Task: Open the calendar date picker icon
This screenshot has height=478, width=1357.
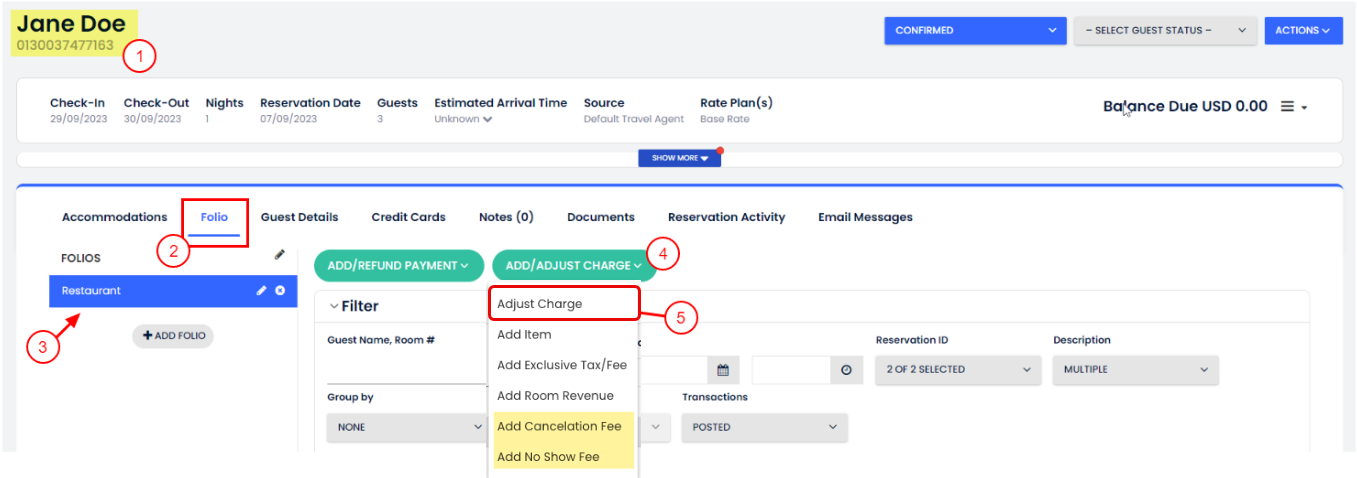Action: (722, 370)
